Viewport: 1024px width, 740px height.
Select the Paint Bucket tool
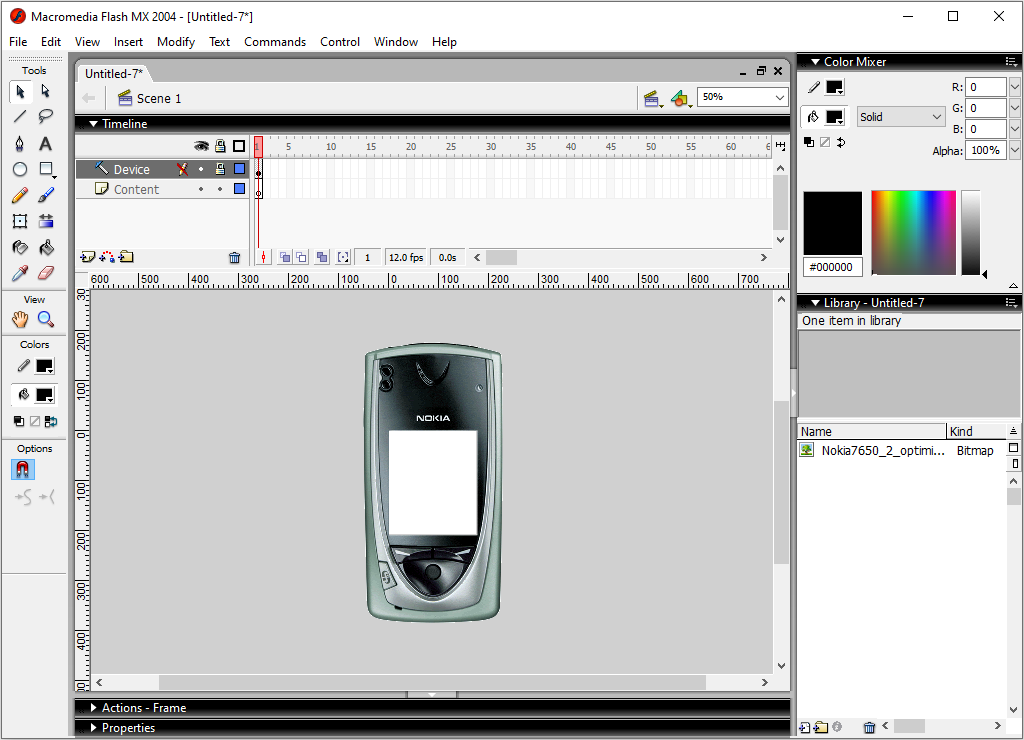(x=46, y=248)
